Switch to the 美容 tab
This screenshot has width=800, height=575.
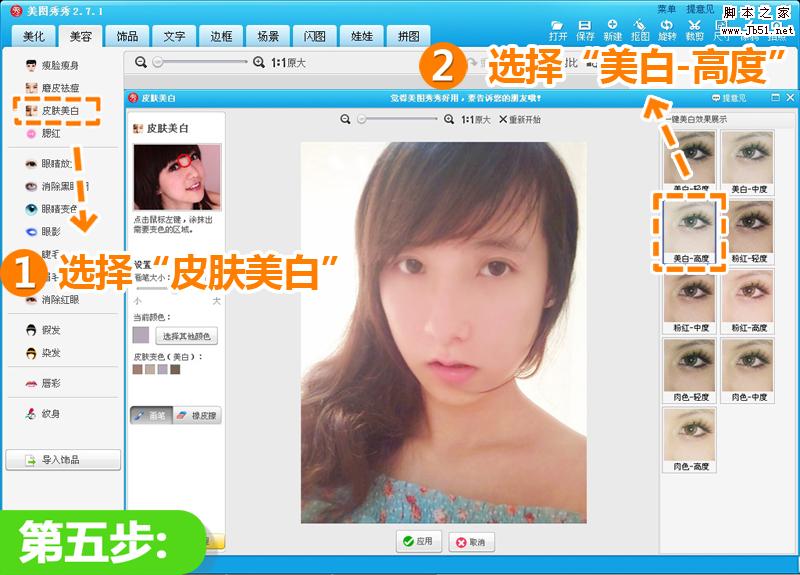click(x=81, y=36)
